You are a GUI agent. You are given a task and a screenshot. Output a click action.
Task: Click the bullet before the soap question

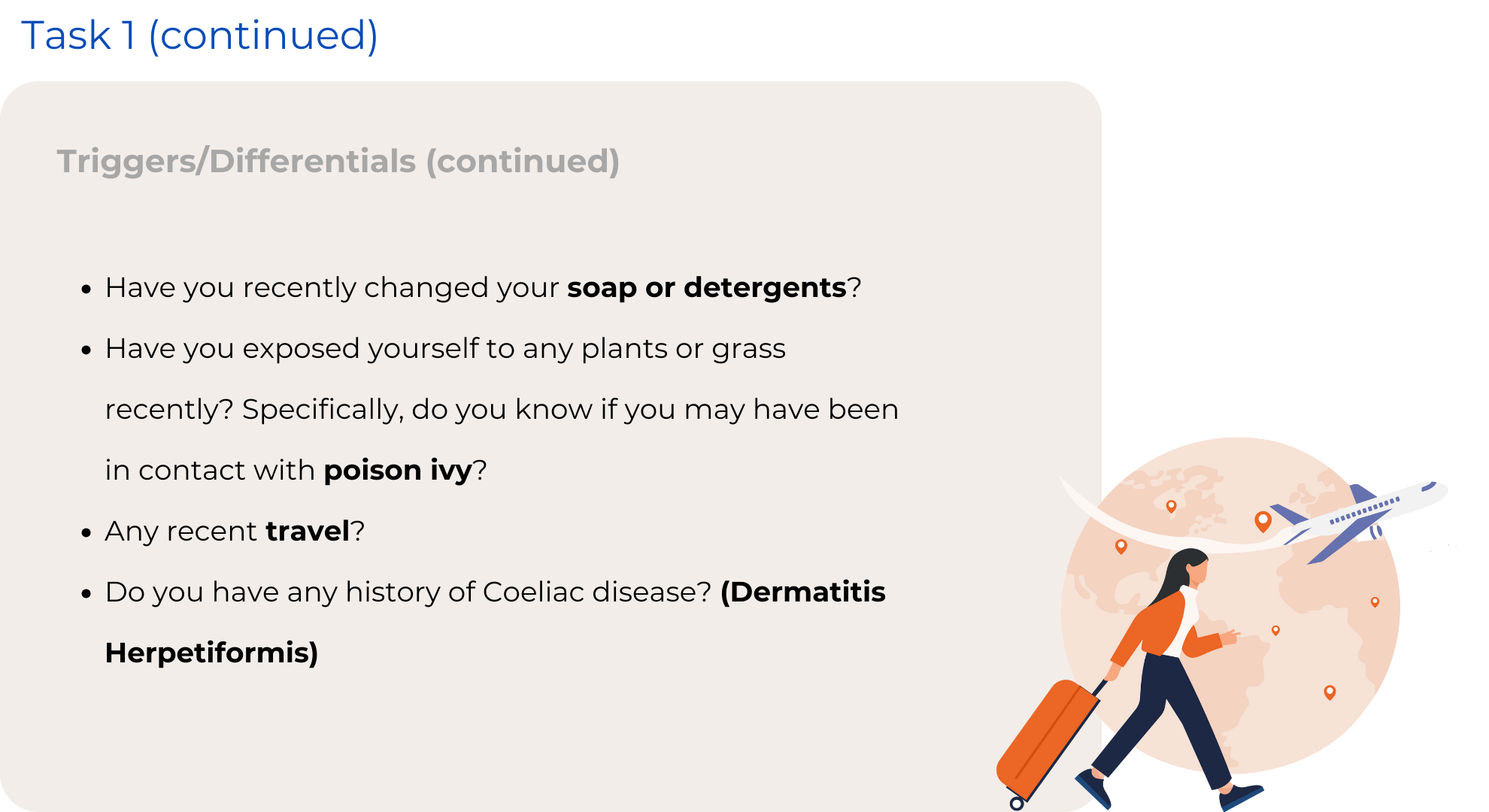pyautogui.click(x=86, y=289)
